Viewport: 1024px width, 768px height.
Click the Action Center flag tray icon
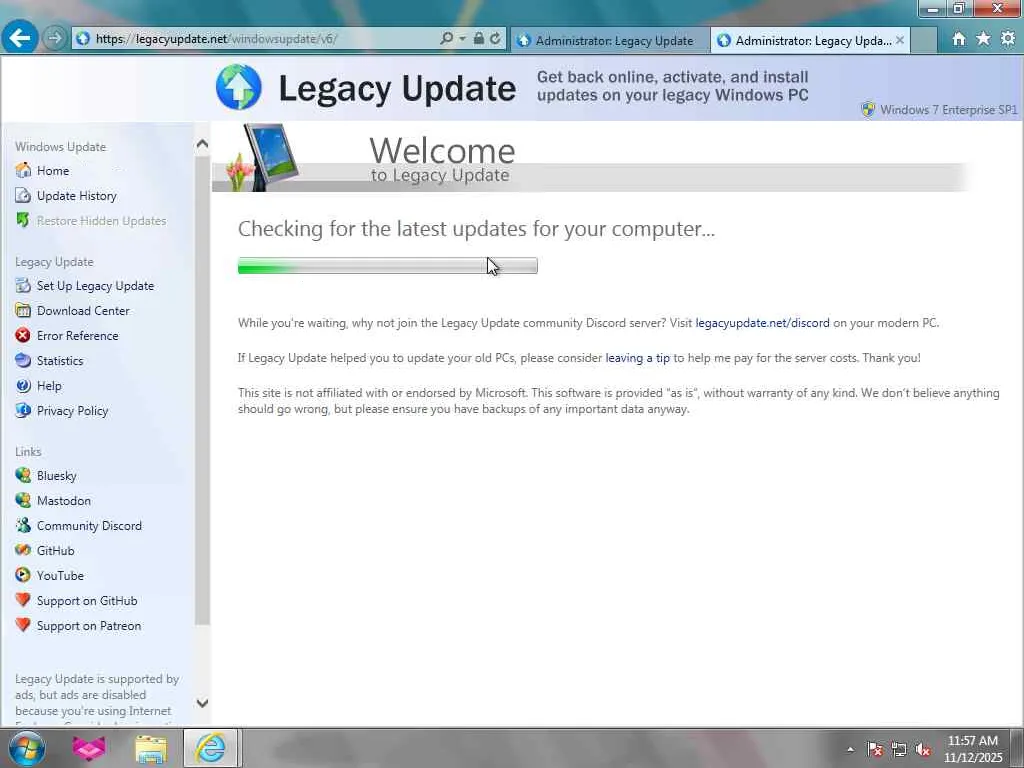point(874,750)
